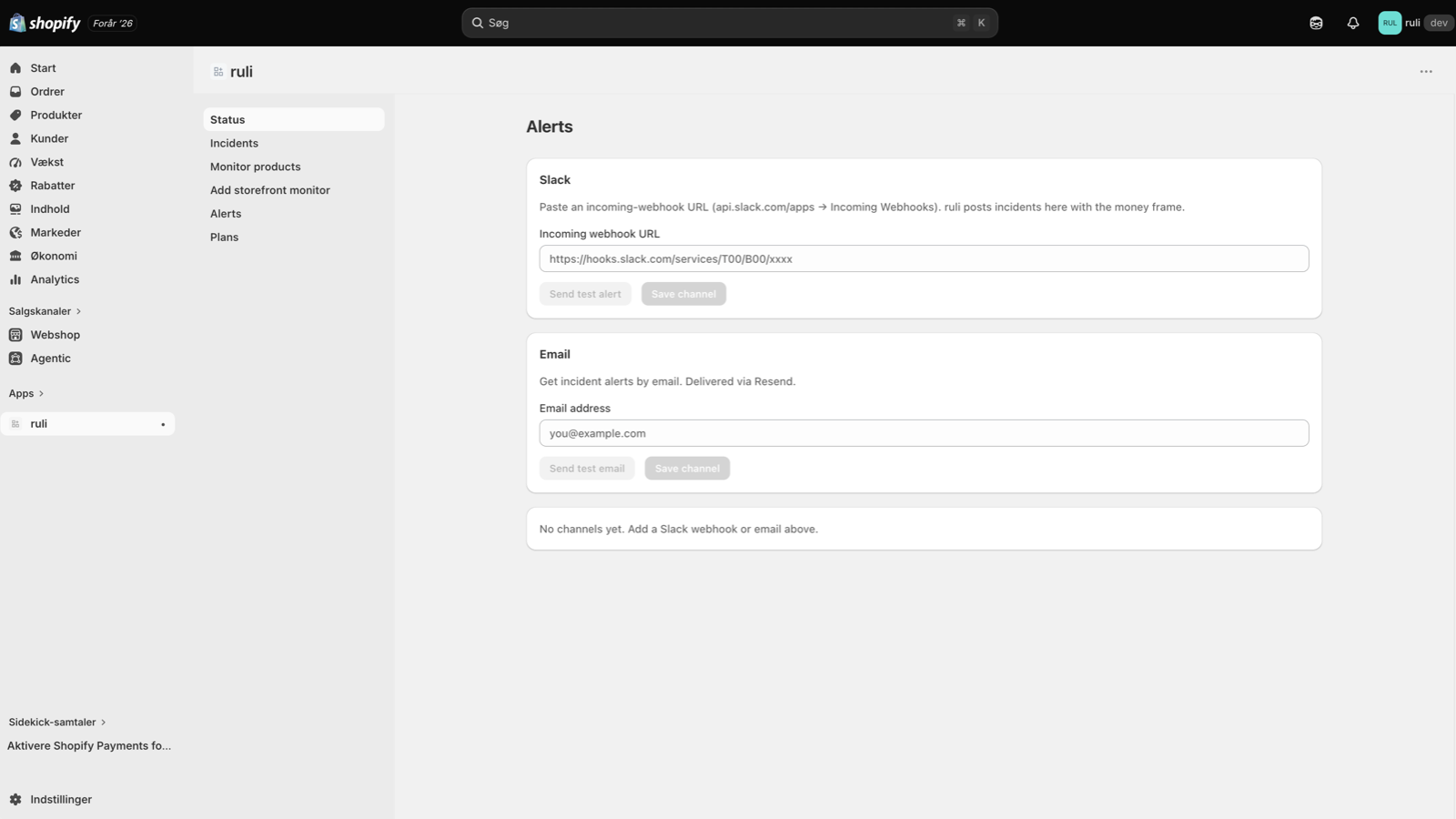
Task: Expand the Salgskanaler section
Action: click(x=45, y=311)
